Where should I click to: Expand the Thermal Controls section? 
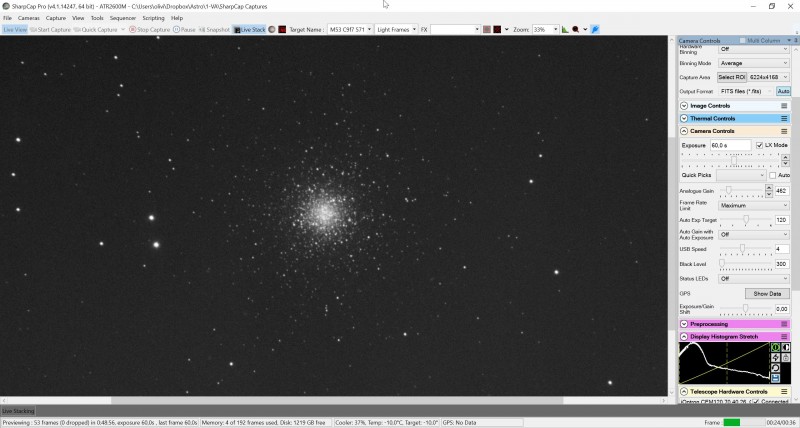(684, 118)
